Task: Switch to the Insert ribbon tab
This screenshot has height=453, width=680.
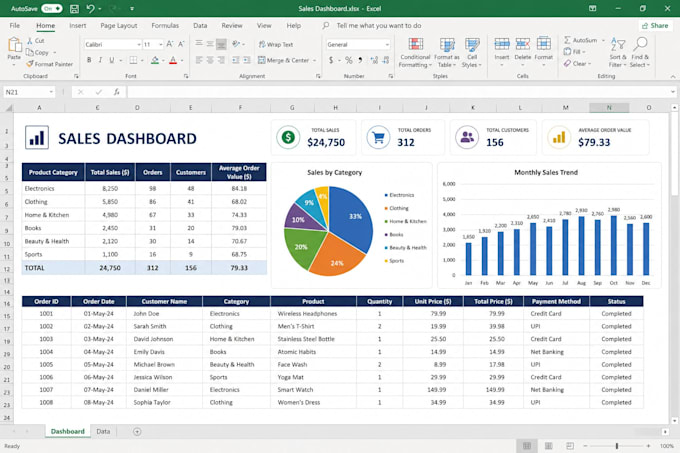Action: [x=78, y=26]
